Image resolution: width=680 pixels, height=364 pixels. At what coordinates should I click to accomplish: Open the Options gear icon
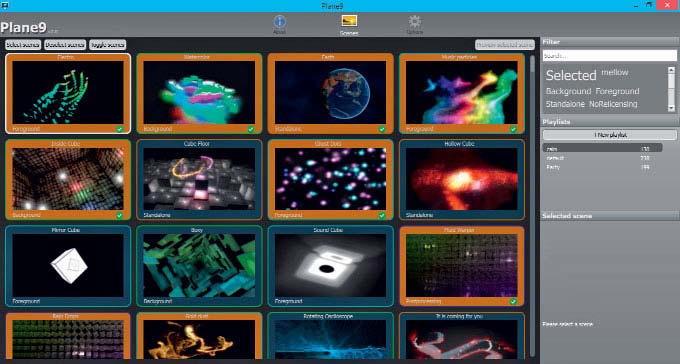[x=415, y=21]
